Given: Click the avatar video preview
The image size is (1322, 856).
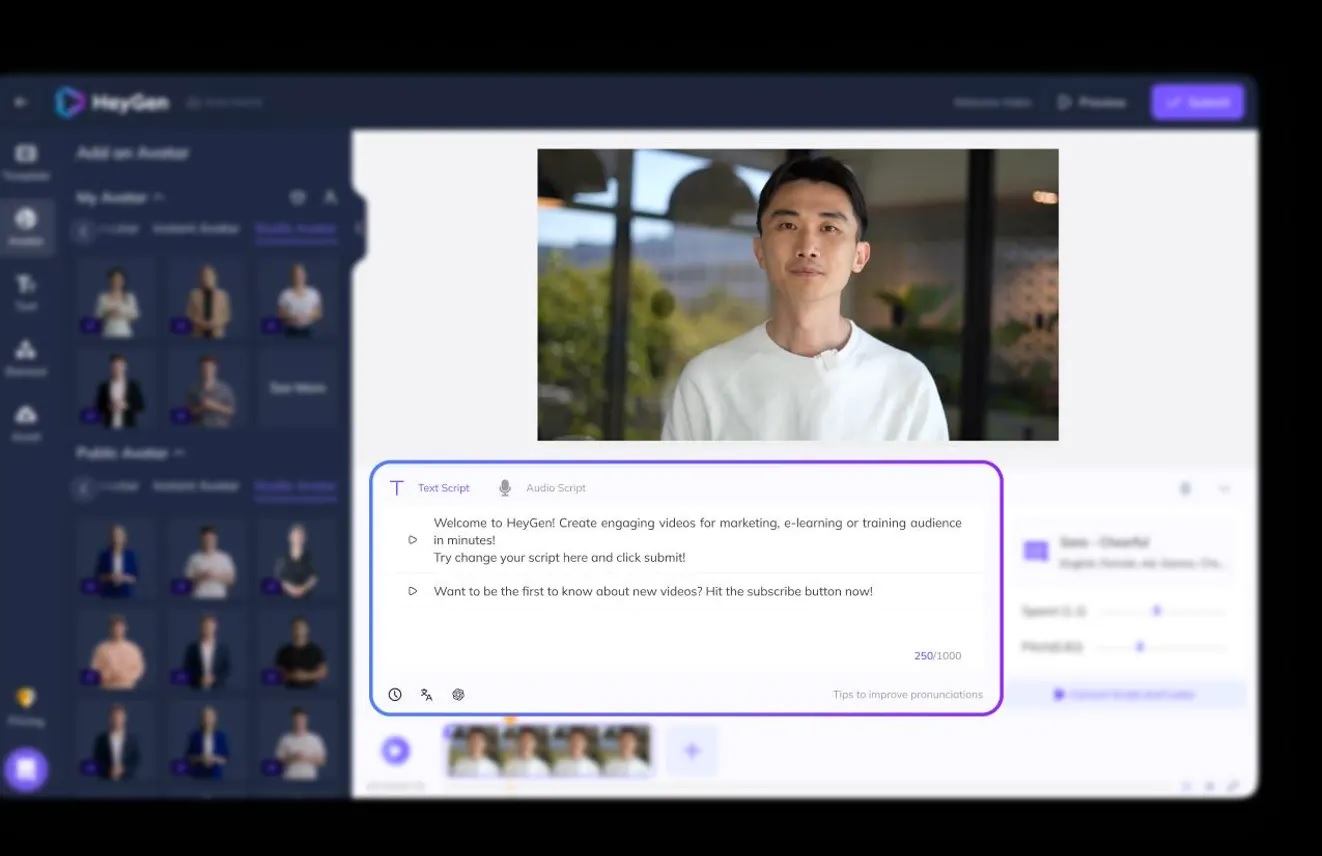Looking at the screenshot, I should [x=798, y=295].
